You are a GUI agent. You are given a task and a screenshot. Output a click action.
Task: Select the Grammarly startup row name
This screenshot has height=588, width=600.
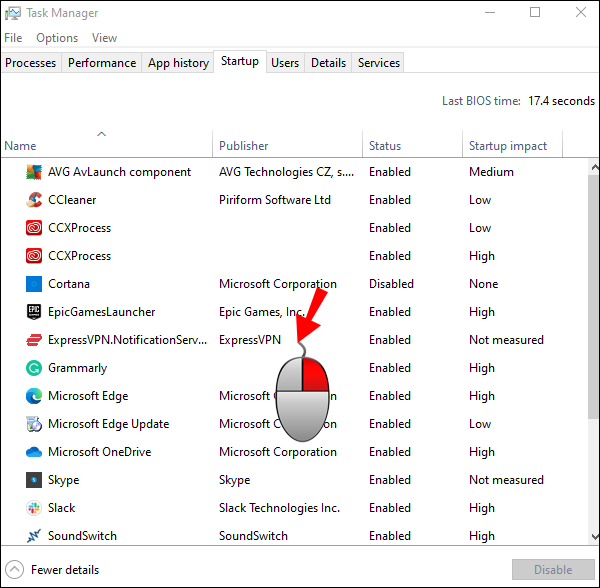click(78, 368)
